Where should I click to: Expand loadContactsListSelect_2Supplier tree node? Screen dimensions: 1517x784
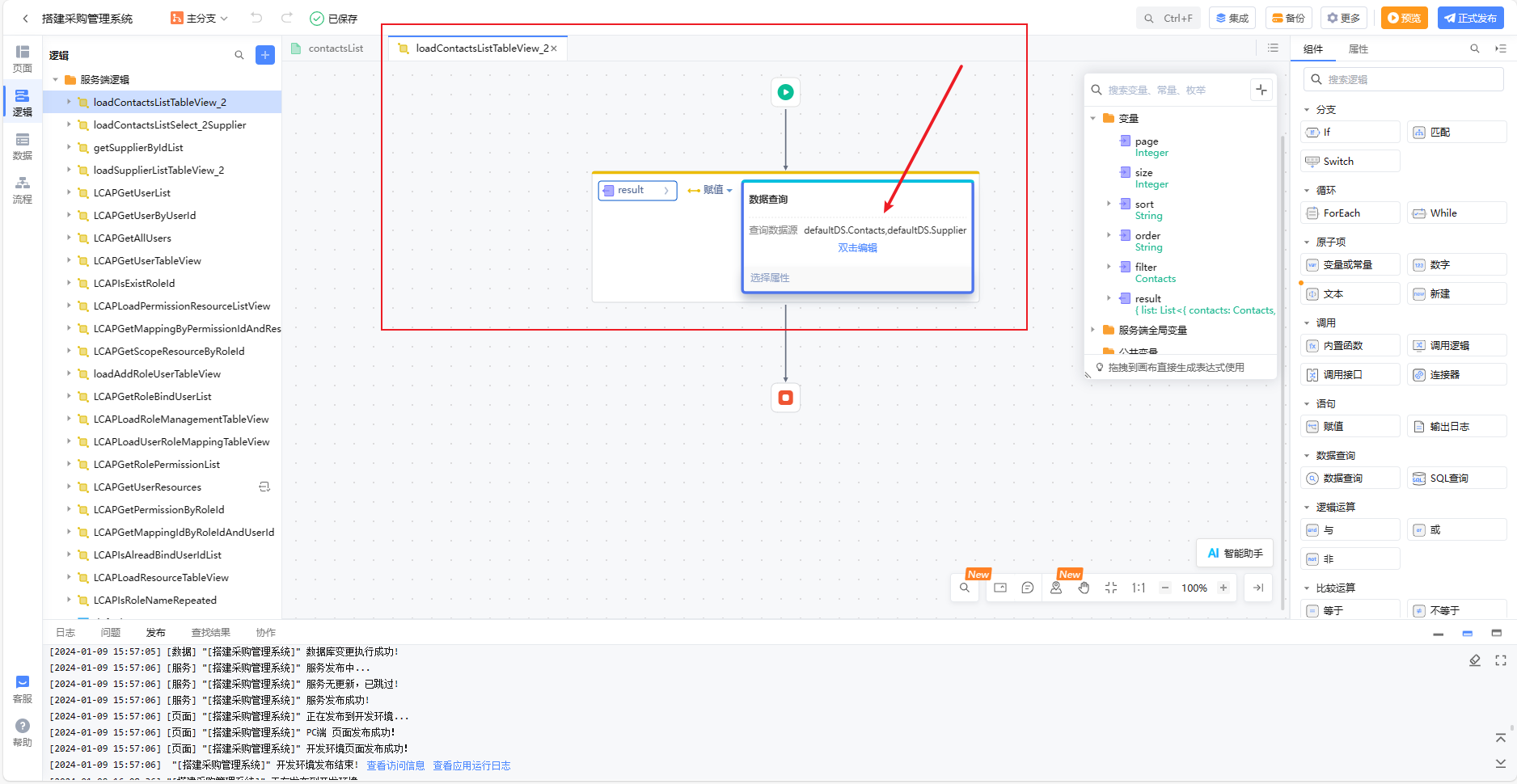tap(69, 124)
